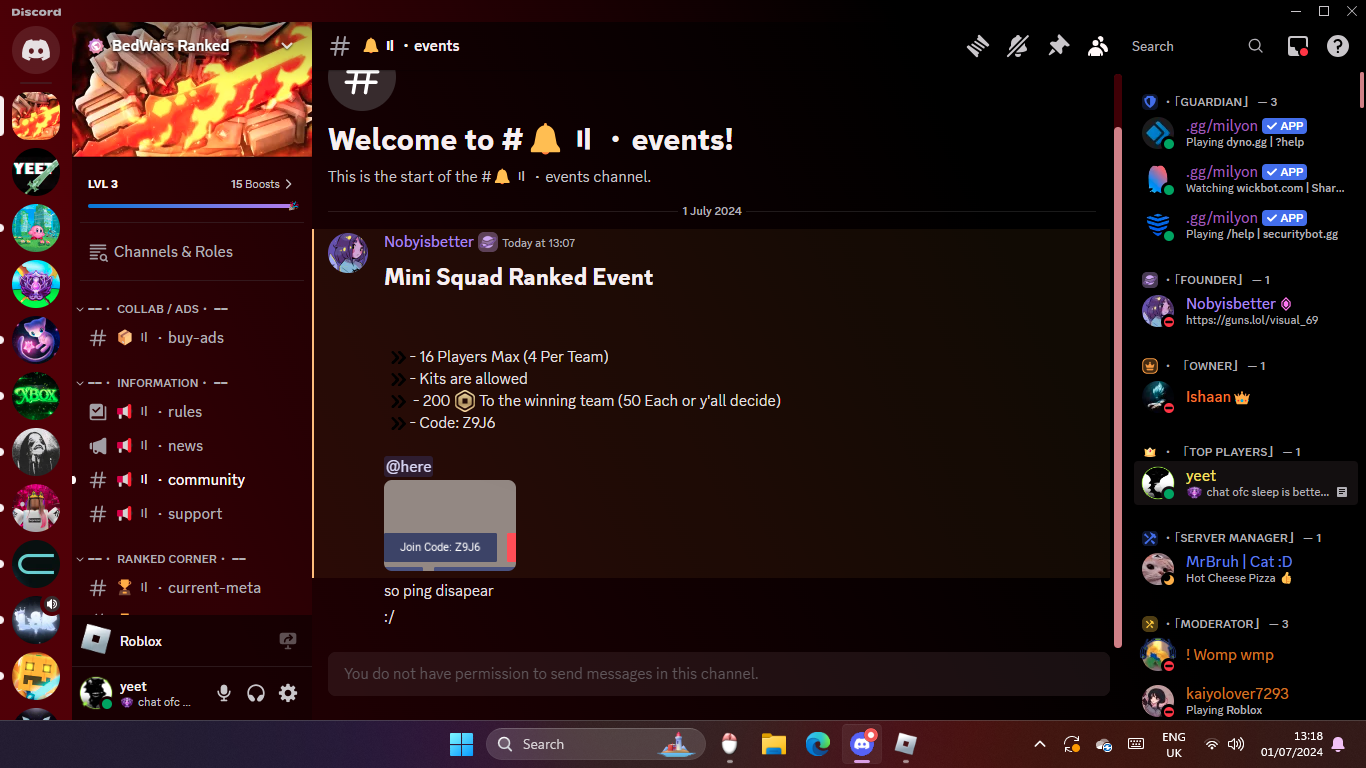Image resolution: width=1366 pixels, height=768 pixels.
Task: Go to the buy-ads channel
Action: pos(192,338)
